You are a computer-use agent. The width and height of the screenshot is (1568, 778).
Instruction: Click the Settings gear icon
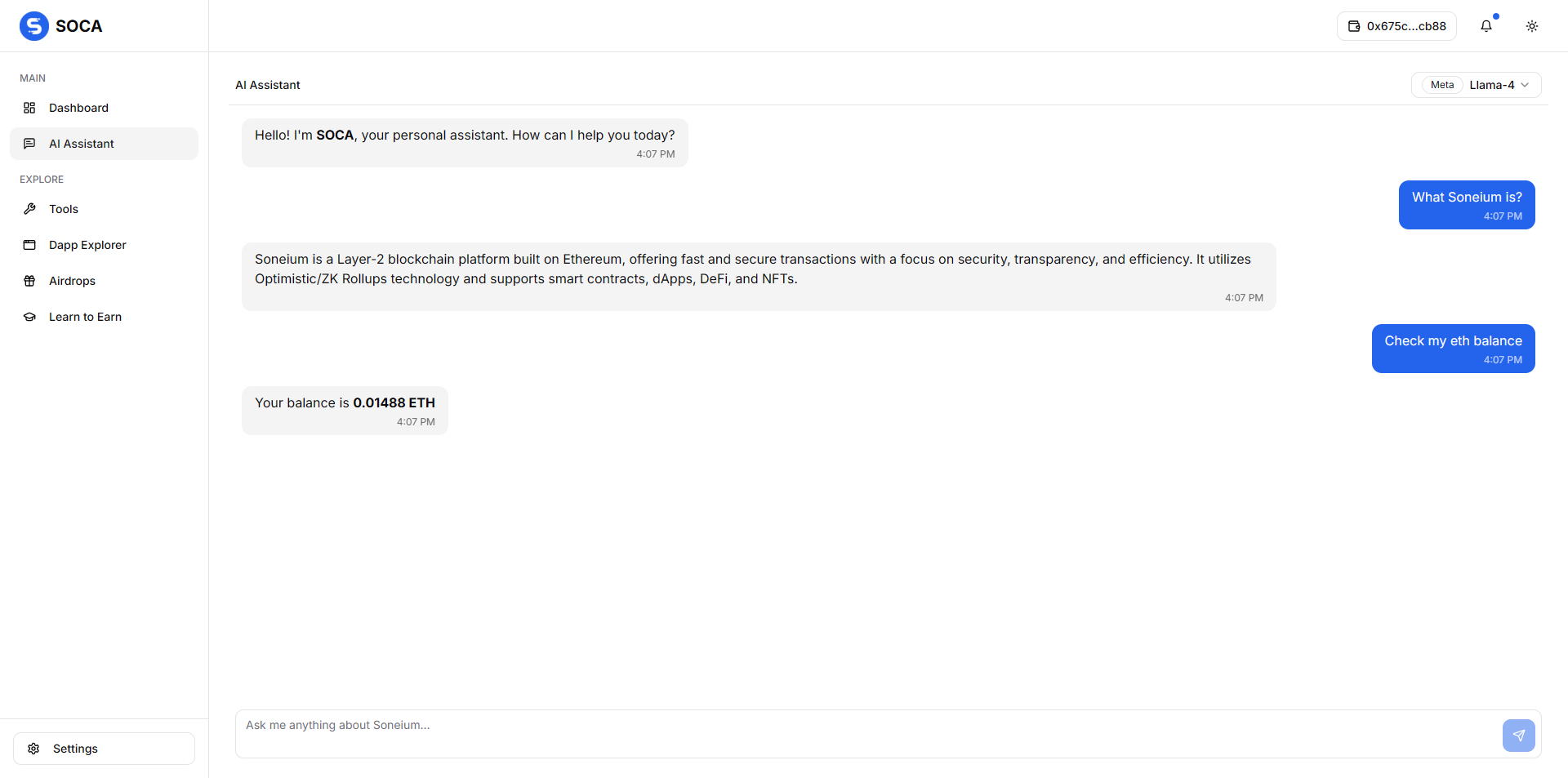(33, 749)
